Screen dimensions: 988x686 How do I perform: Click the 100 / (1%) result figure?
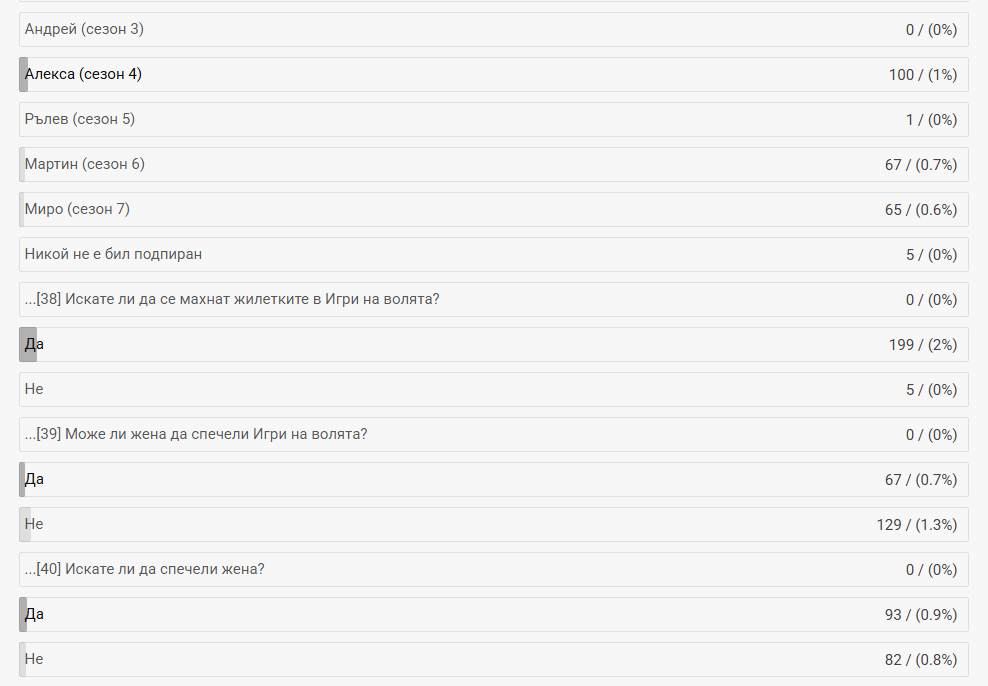pos(922,75)
